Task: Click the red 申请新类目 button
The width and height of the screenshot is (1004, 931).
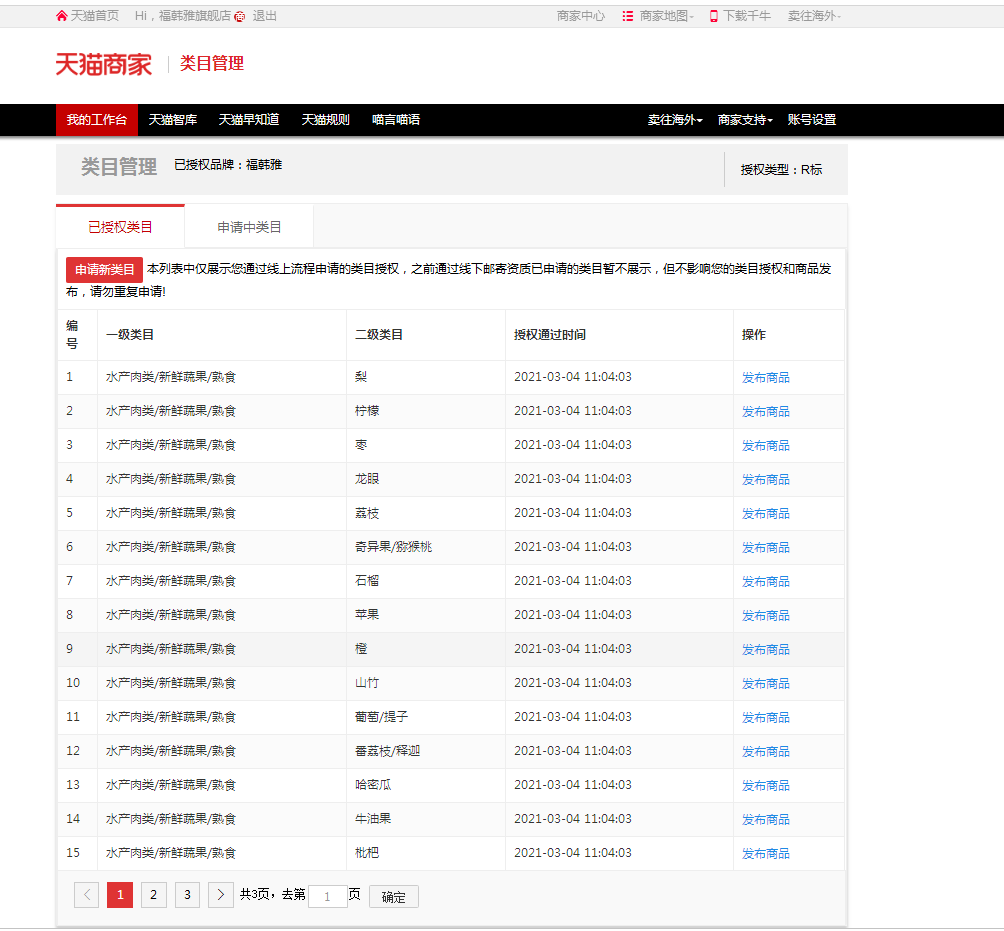Action: [x=104, y=270]
